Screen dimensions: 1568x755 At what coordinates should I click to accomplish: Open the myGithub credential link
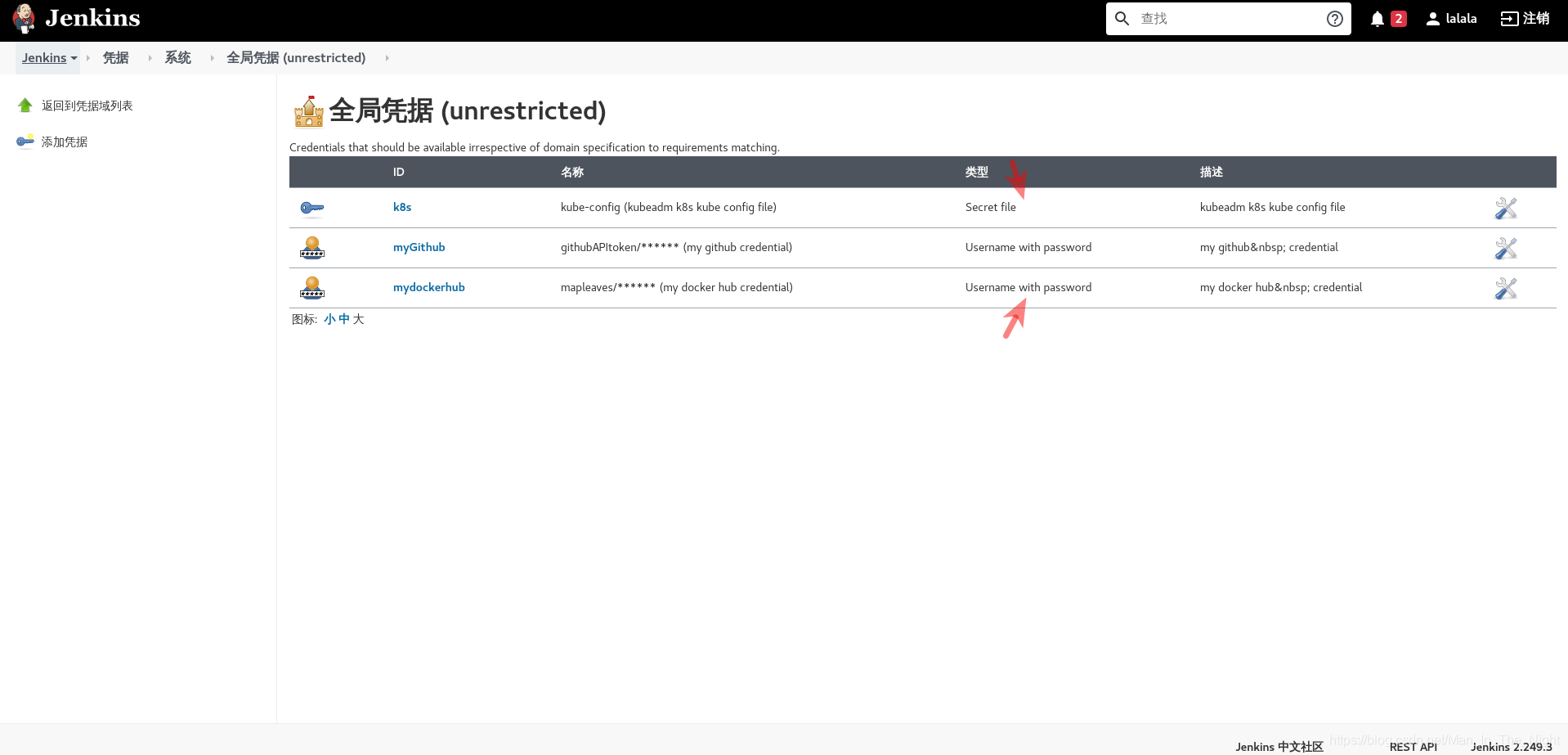[419, 247]
